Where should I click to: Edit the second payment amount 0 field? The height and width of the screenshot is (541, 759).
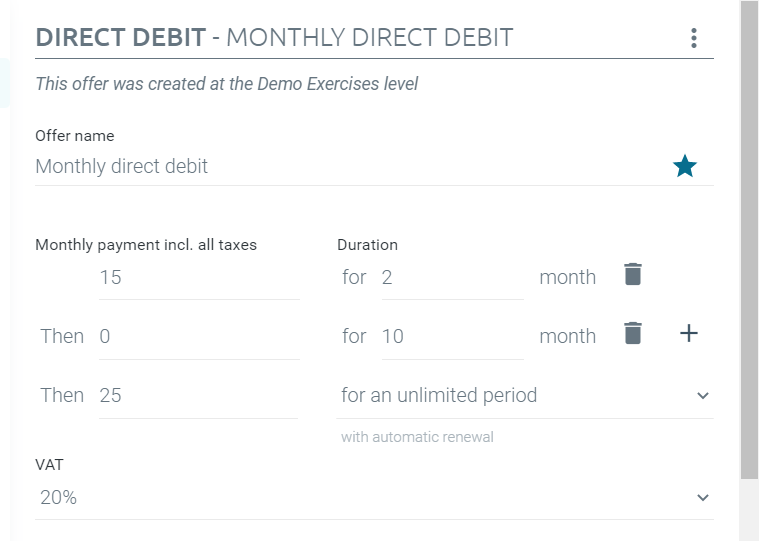point(199,336)
